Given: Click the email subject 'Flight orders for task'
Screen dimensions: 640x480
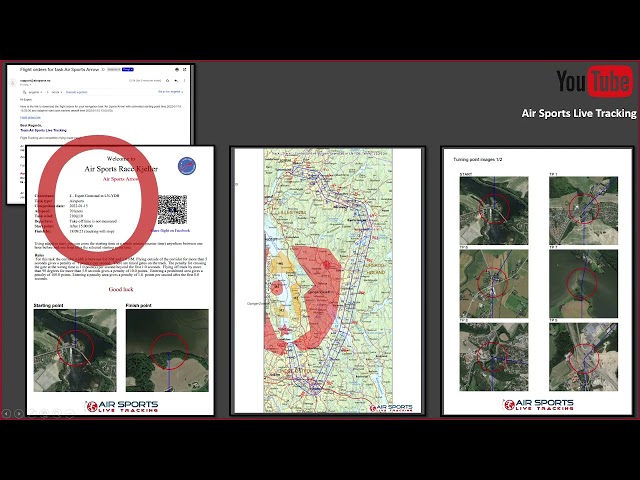Looking at the screenshot, I should coord(59,69).
